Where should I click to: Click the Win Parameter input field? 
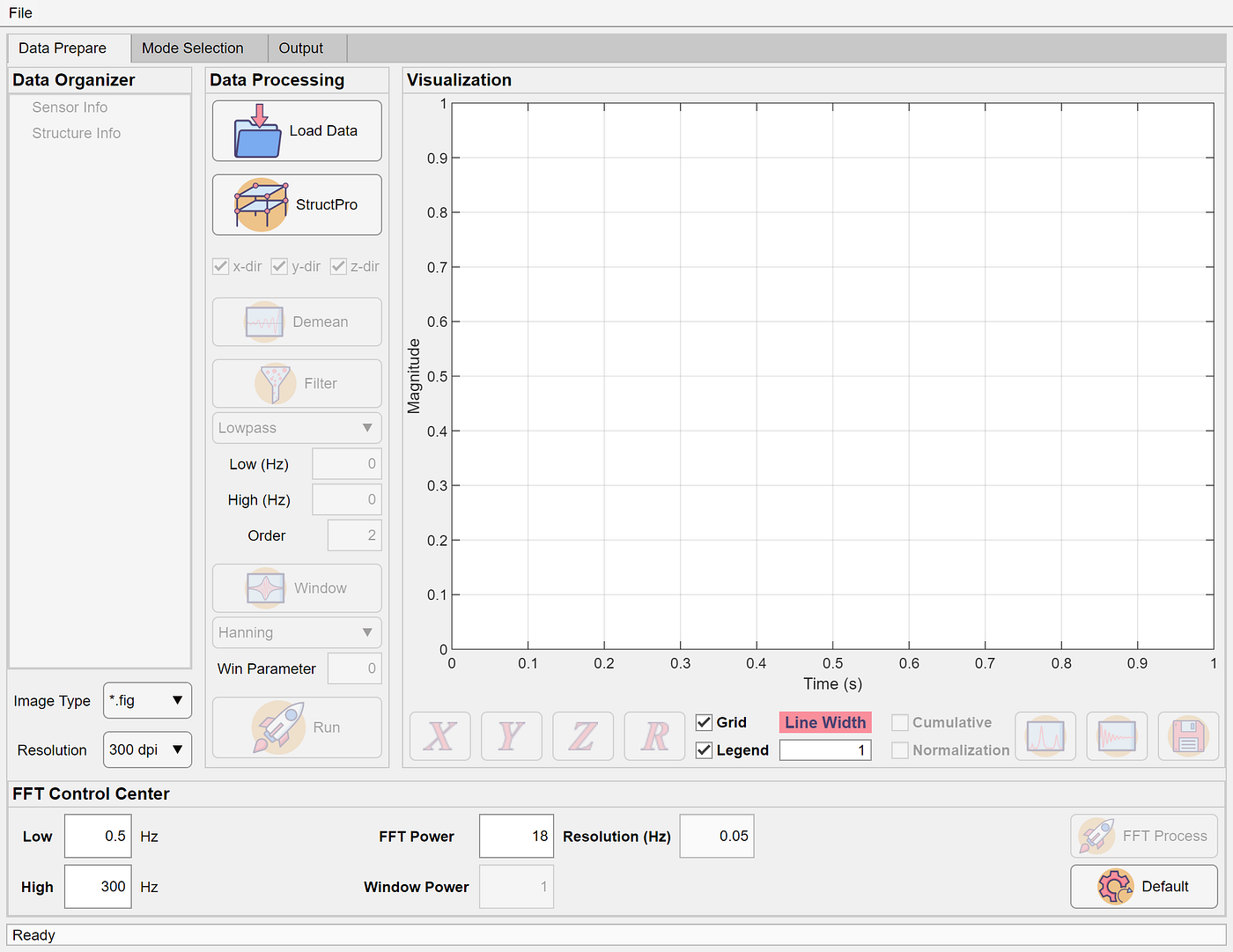click(x=354, y=668)
